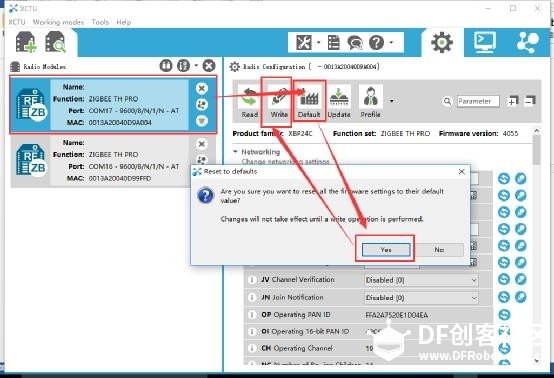Switch to Configuration gear working mode

442,42
